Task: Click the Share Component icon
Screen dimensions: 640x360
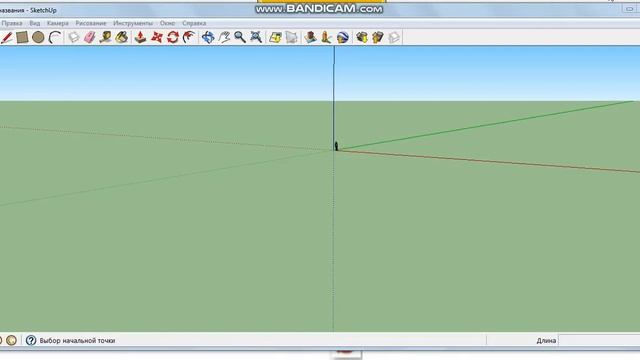Action: click(393, 38)
